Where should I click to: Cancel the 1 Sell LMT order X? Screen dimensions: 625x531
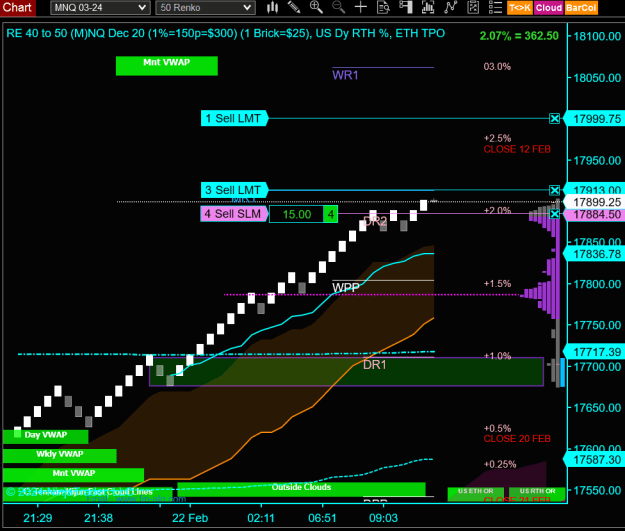[554, 118]
